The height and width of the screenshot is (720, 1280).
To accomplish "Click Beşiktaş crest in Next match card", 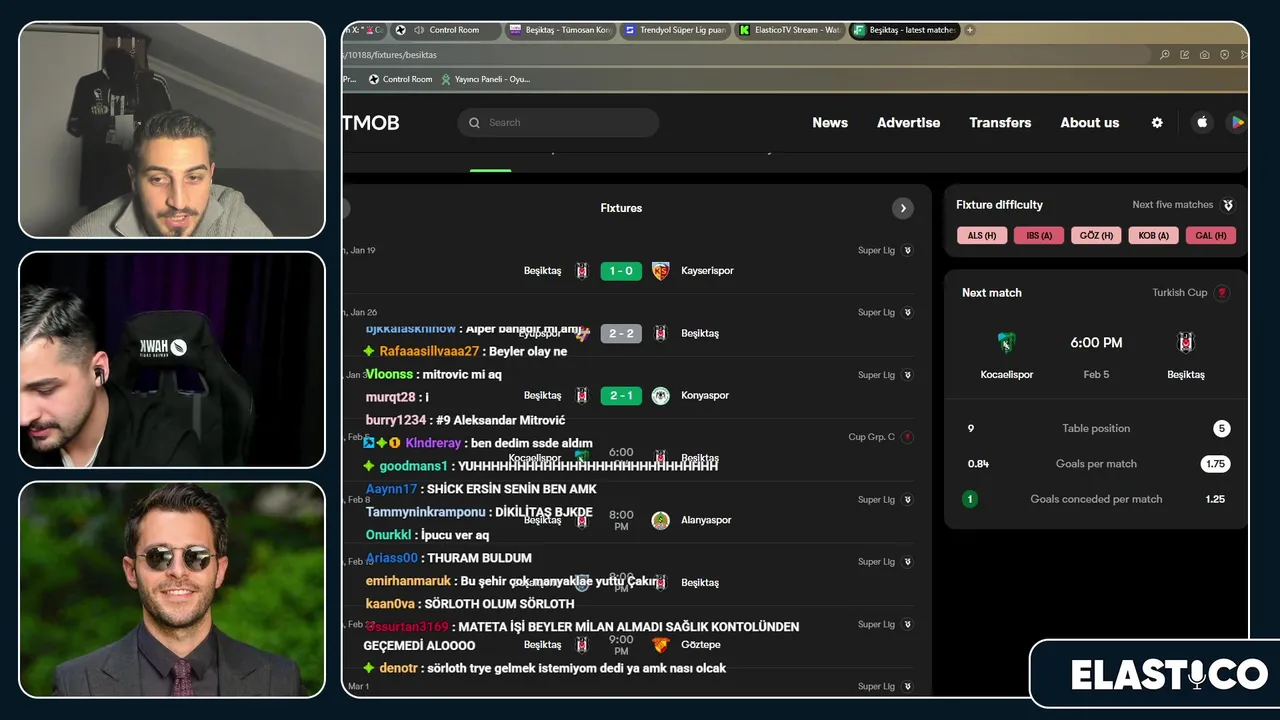I will [1186, 343].
